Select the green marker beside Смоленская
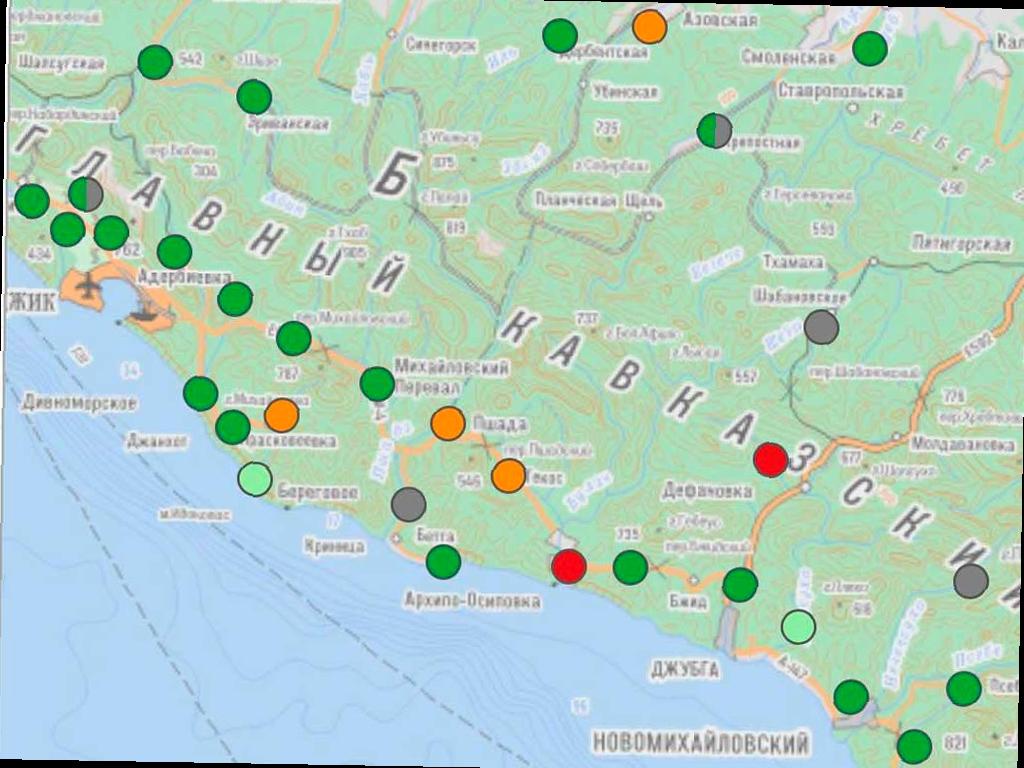The height and width of the screenshot is (768, 1024). pyautogui.click(x=870, y=48)
